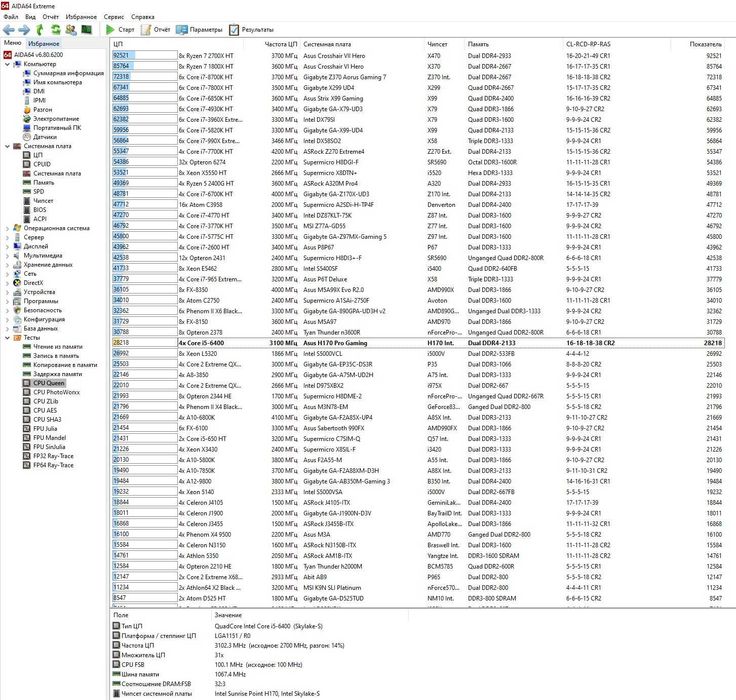Click the 8547 score bar for Atom D525

[x=145, y=598]
